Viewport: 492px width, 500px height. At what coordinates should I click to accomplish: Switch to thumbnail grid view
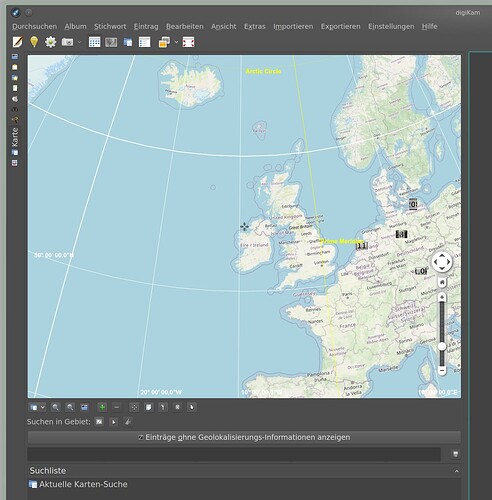point(94,42)
